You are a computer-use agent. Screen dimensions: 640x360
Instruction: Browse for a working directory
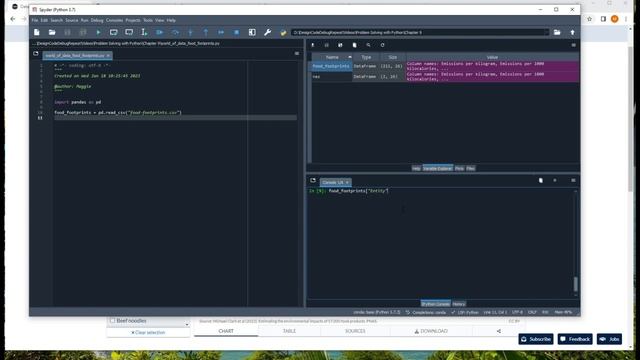point(557,32)
